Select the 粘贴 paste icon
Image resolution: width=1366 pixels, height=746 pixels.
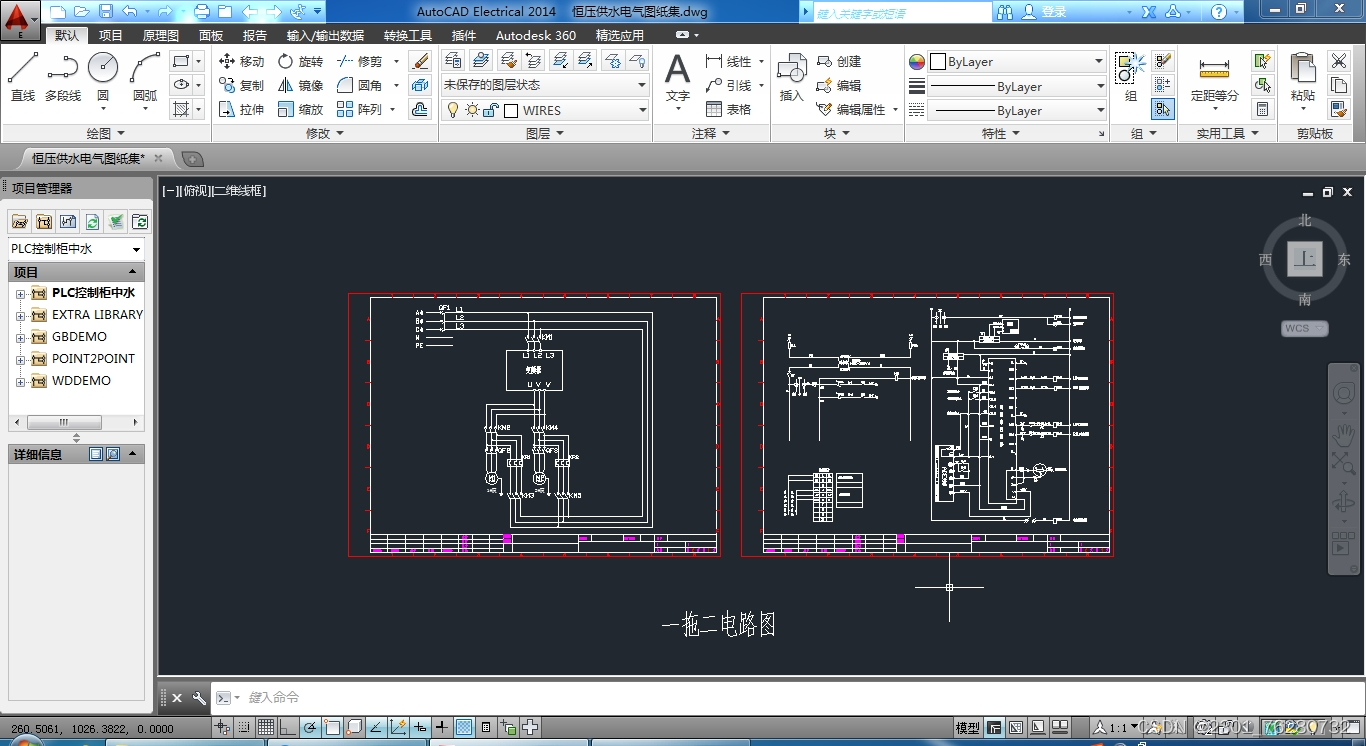tap(1303, 77)
